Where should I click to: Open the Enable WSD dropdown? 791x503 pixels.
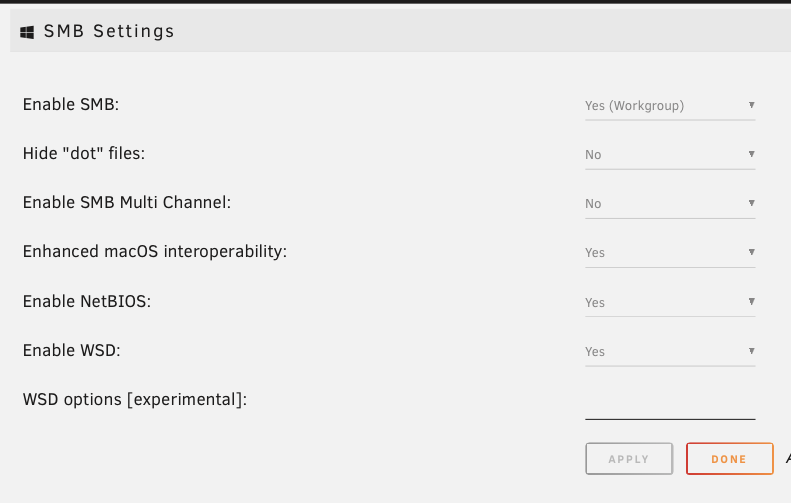click(x=670, y=352)
